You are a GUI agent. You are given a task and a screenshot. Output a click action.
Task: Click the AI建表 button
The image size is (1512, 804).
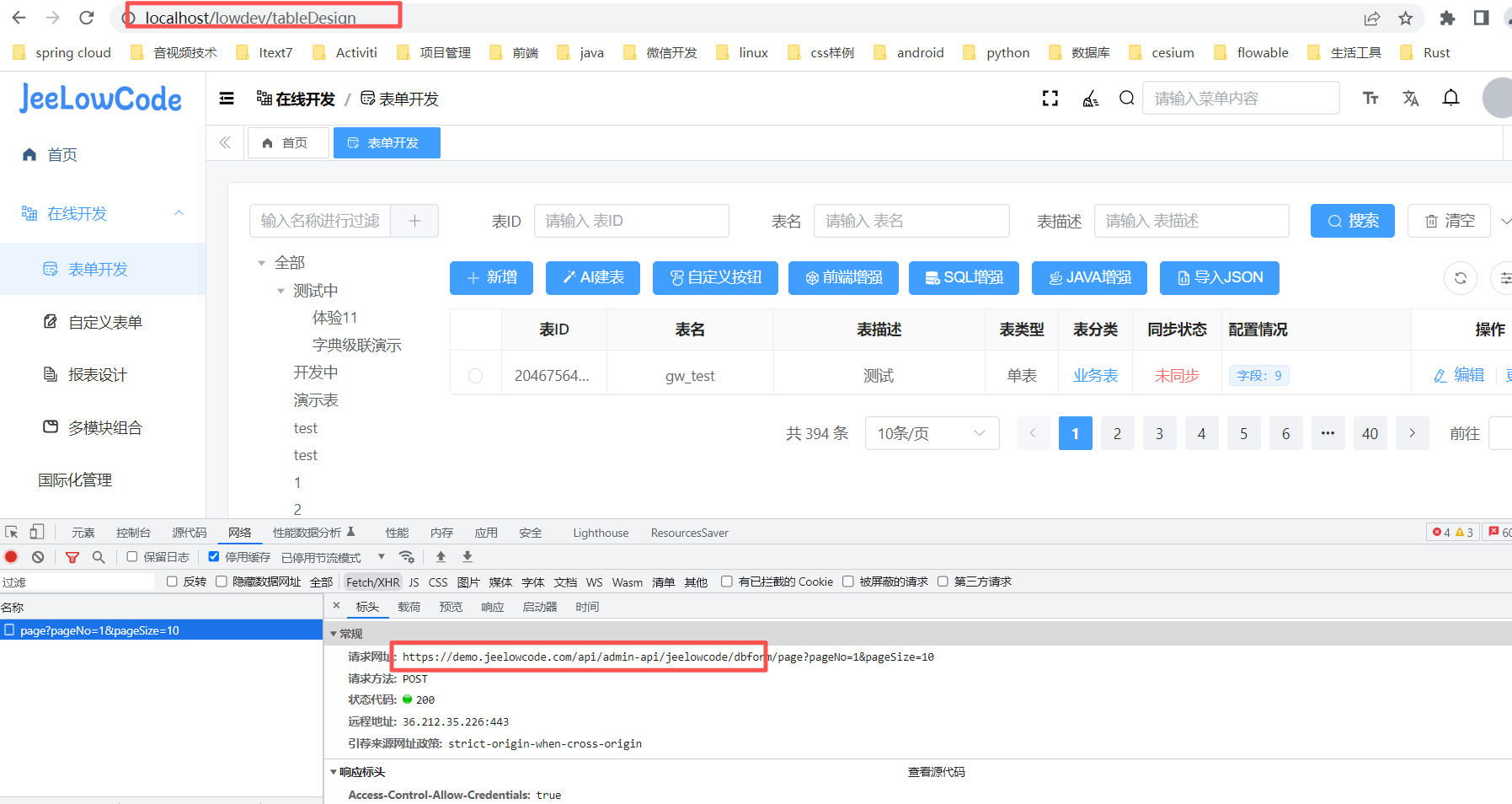592,278
